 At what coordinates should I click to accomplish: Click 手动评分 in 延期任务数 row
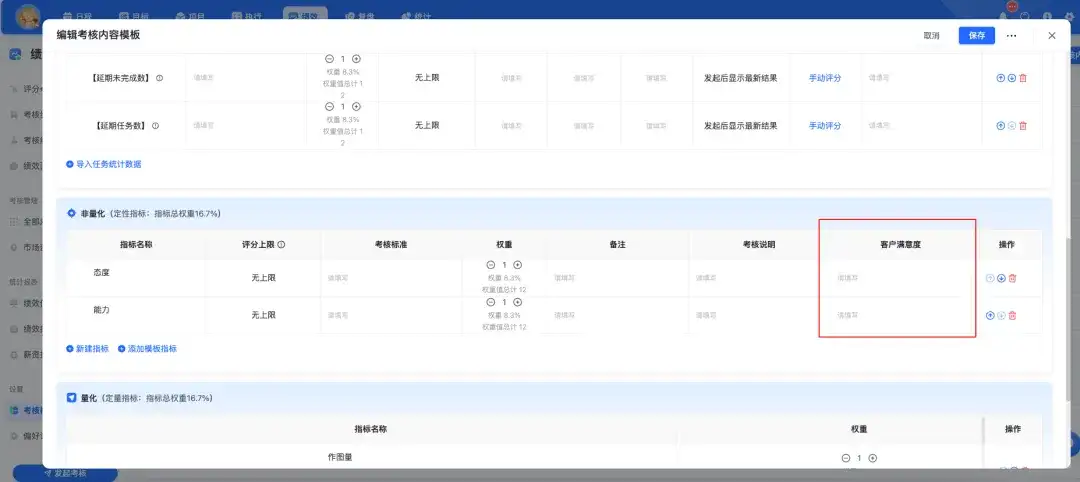pos(825,126)
